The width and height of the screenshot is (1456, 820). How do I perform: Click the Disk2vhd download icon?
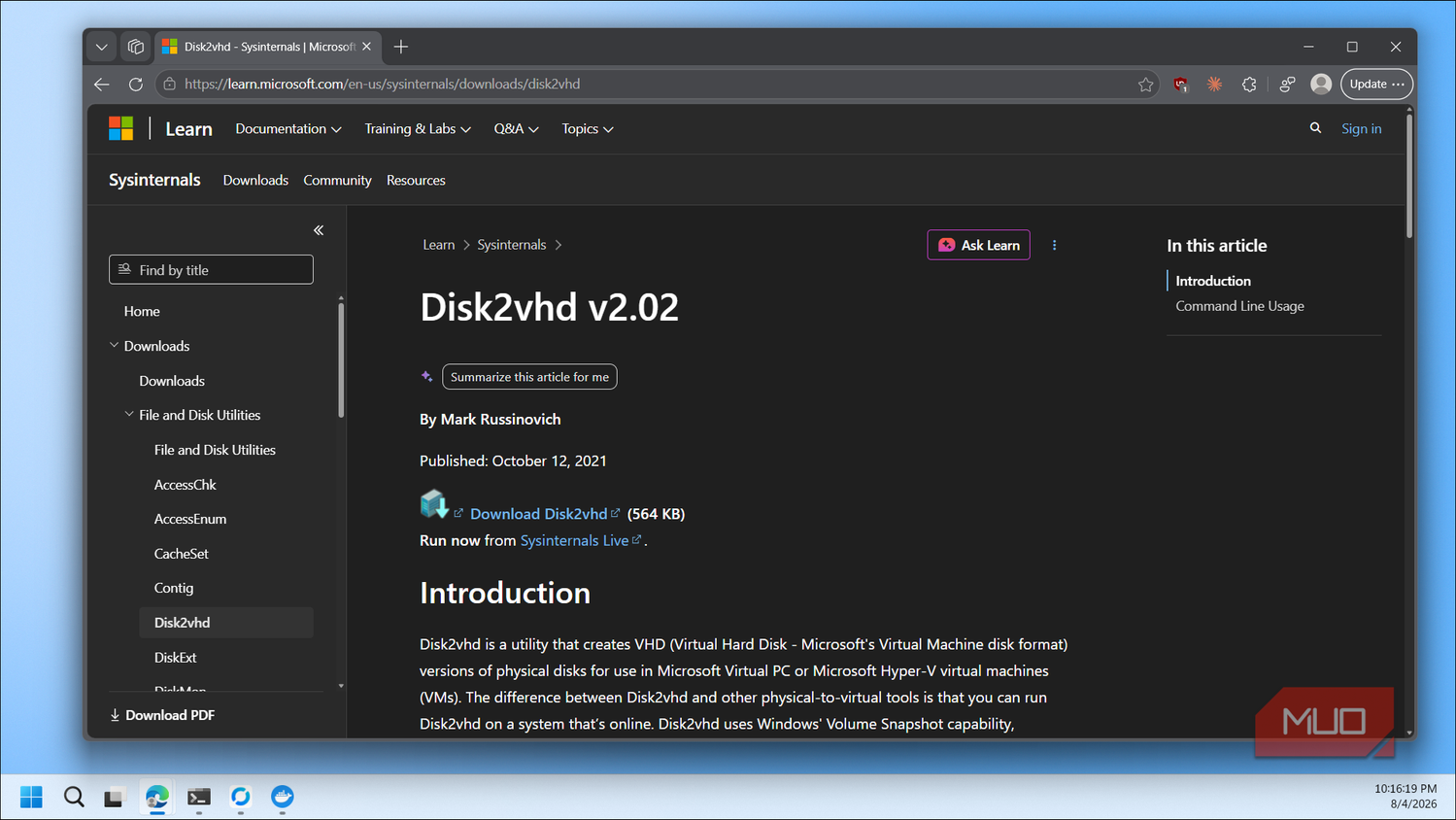pyautogui.click(x=434, y=505)
